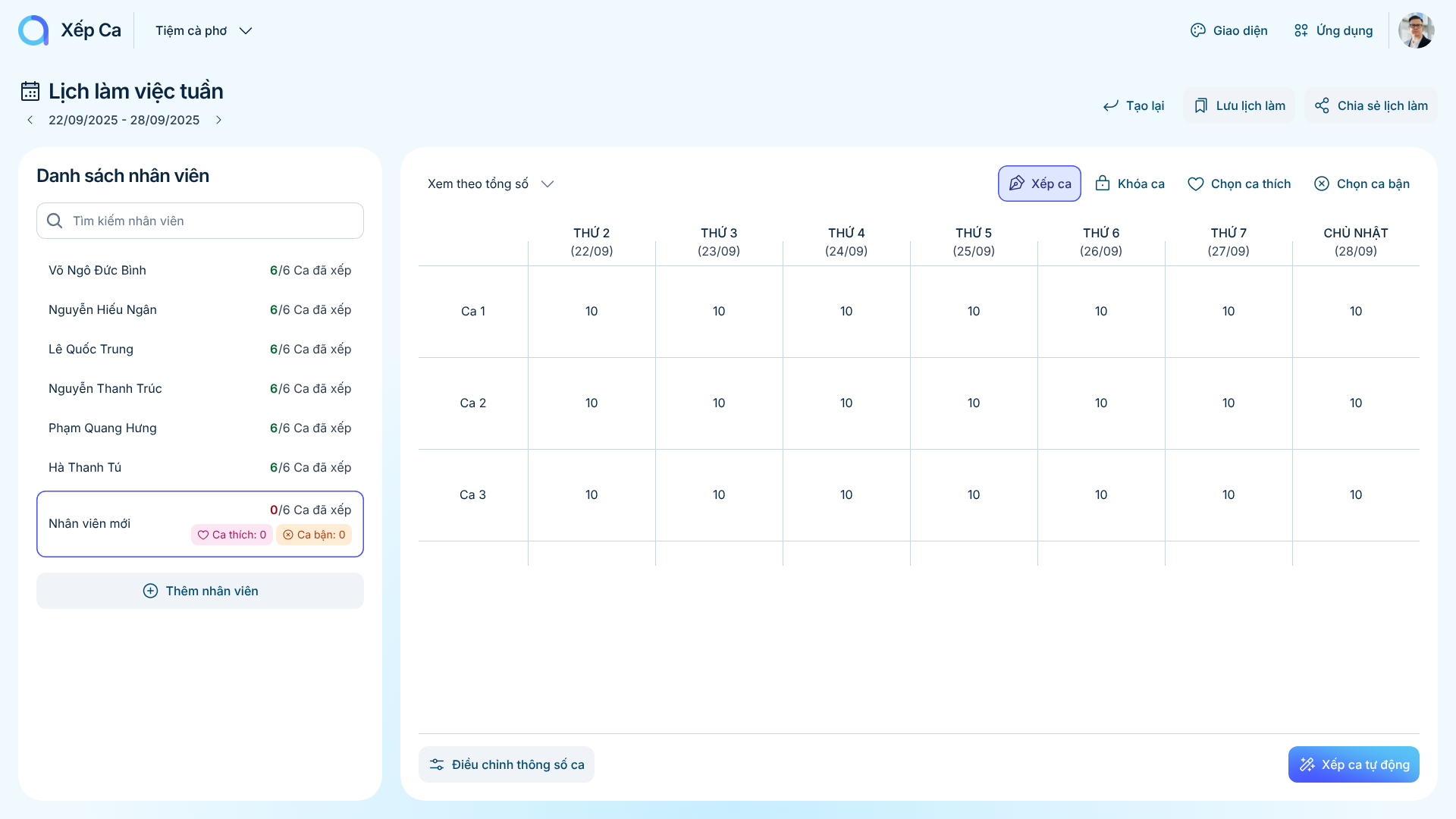Focus the Tìm kiếm nhân viên search field
The image size is (1456, 819).
[x=200, y=221]
